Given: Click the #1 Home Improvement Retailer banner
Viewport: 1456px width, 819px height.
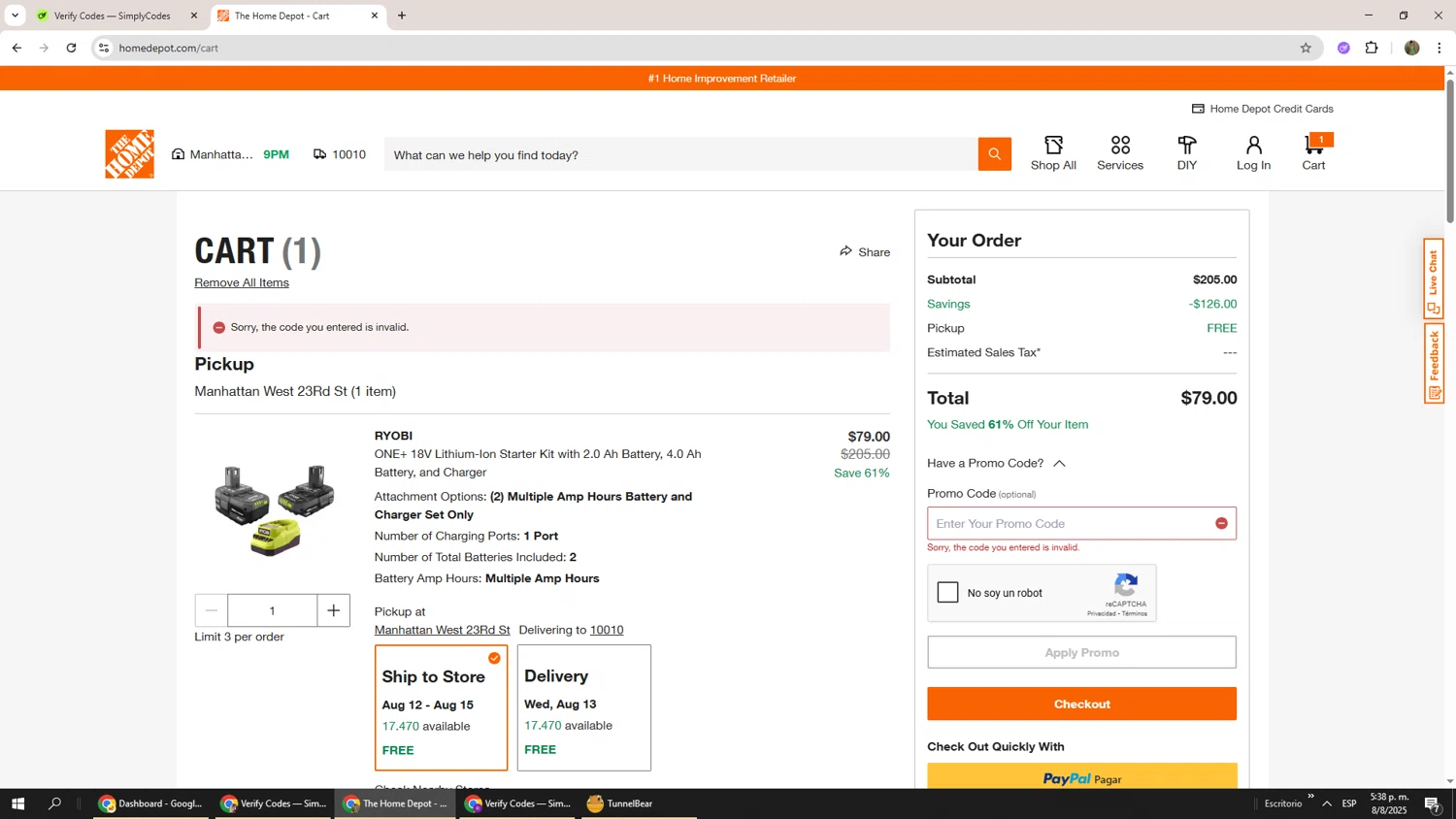Looking at the screenshot, I should 722,79.
